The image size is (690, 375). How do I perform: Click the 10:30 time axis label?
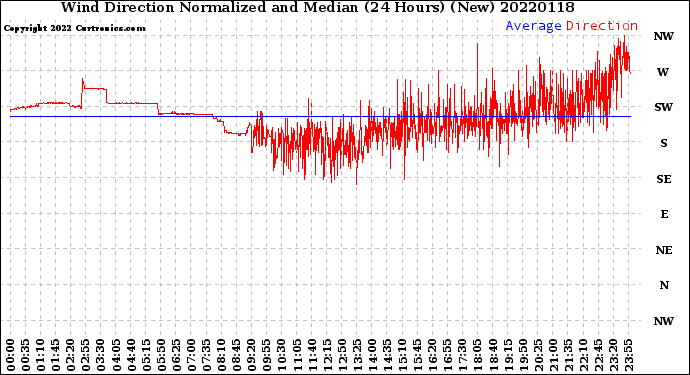(282, 355)
